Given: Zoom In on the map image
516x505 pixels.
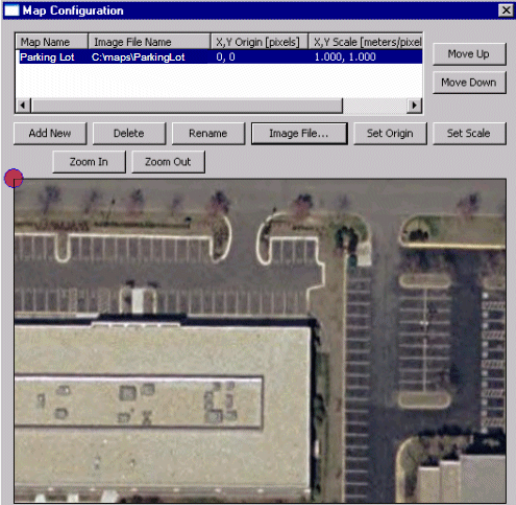Looking at the screenshot, I should click(89, 162).
